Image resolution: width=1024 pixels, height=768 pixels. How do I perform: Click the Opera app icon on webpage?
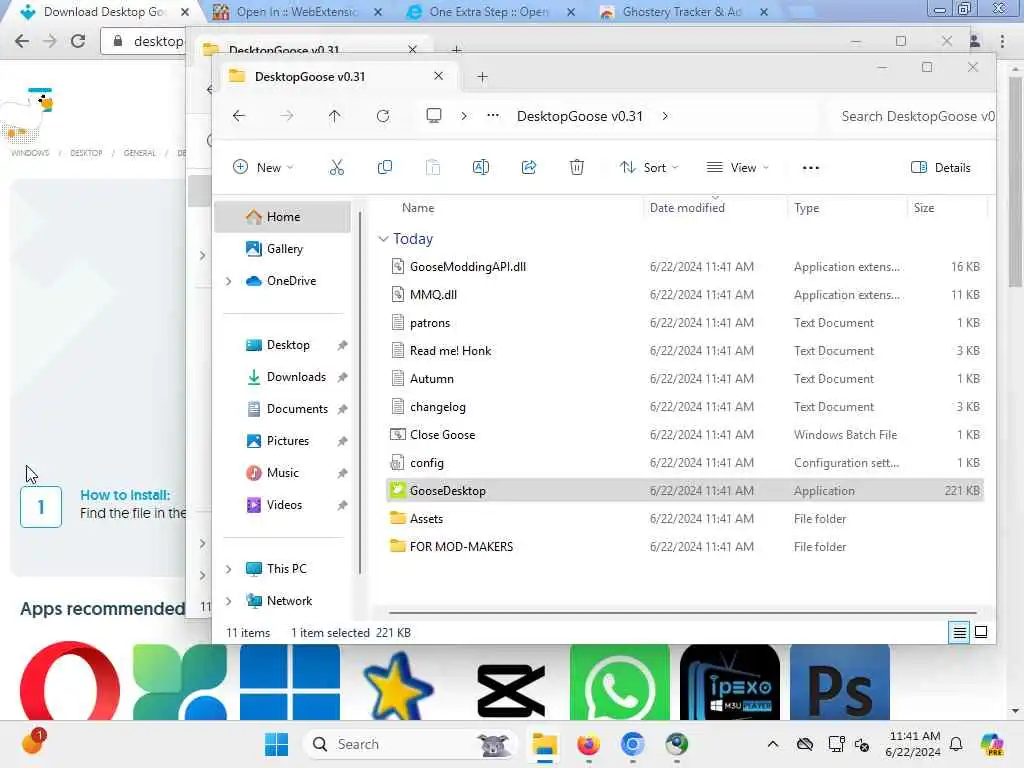click(70, 682)
